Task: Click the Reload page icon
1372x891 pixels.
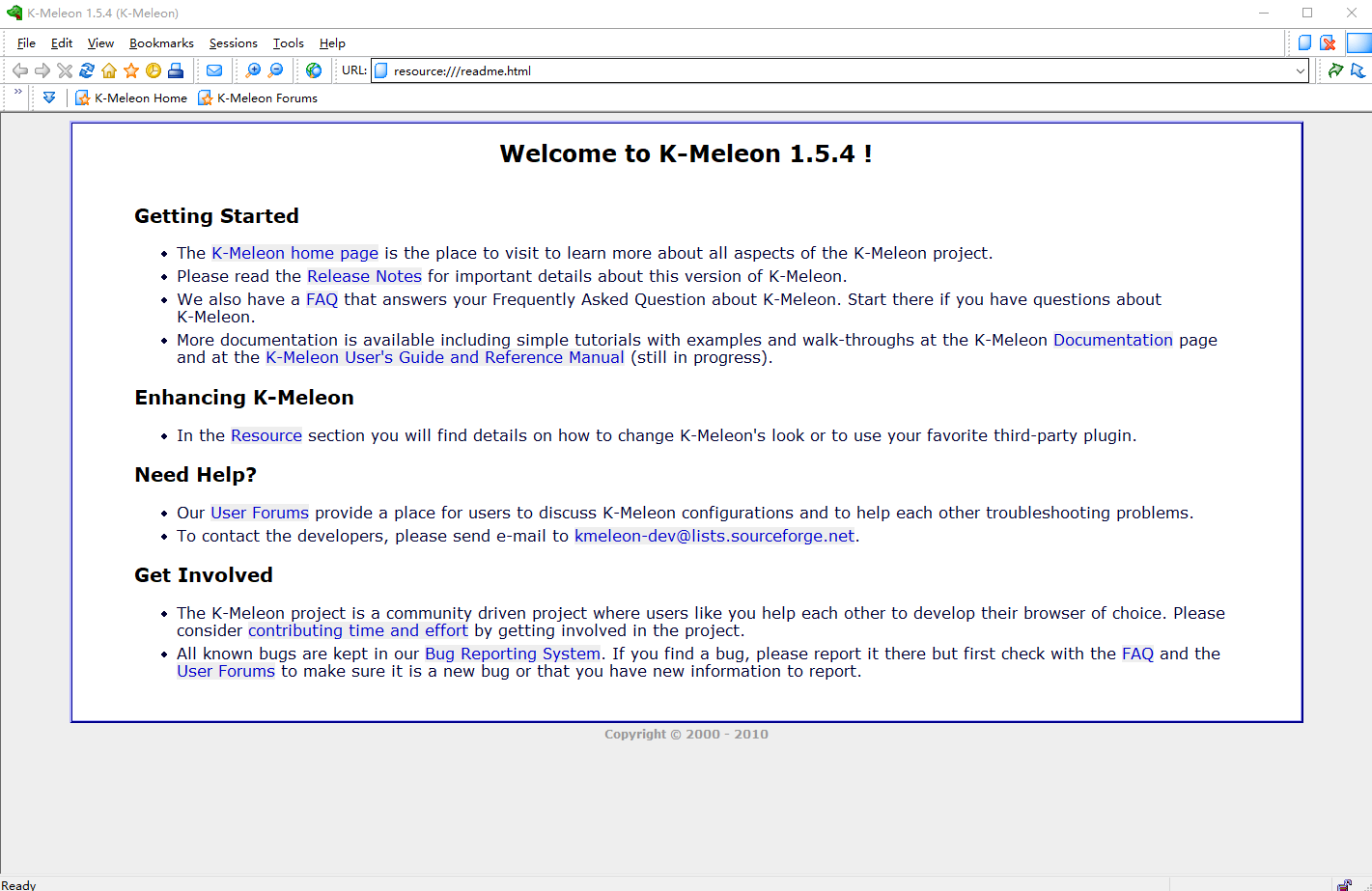Action: (x=87, y=70)
